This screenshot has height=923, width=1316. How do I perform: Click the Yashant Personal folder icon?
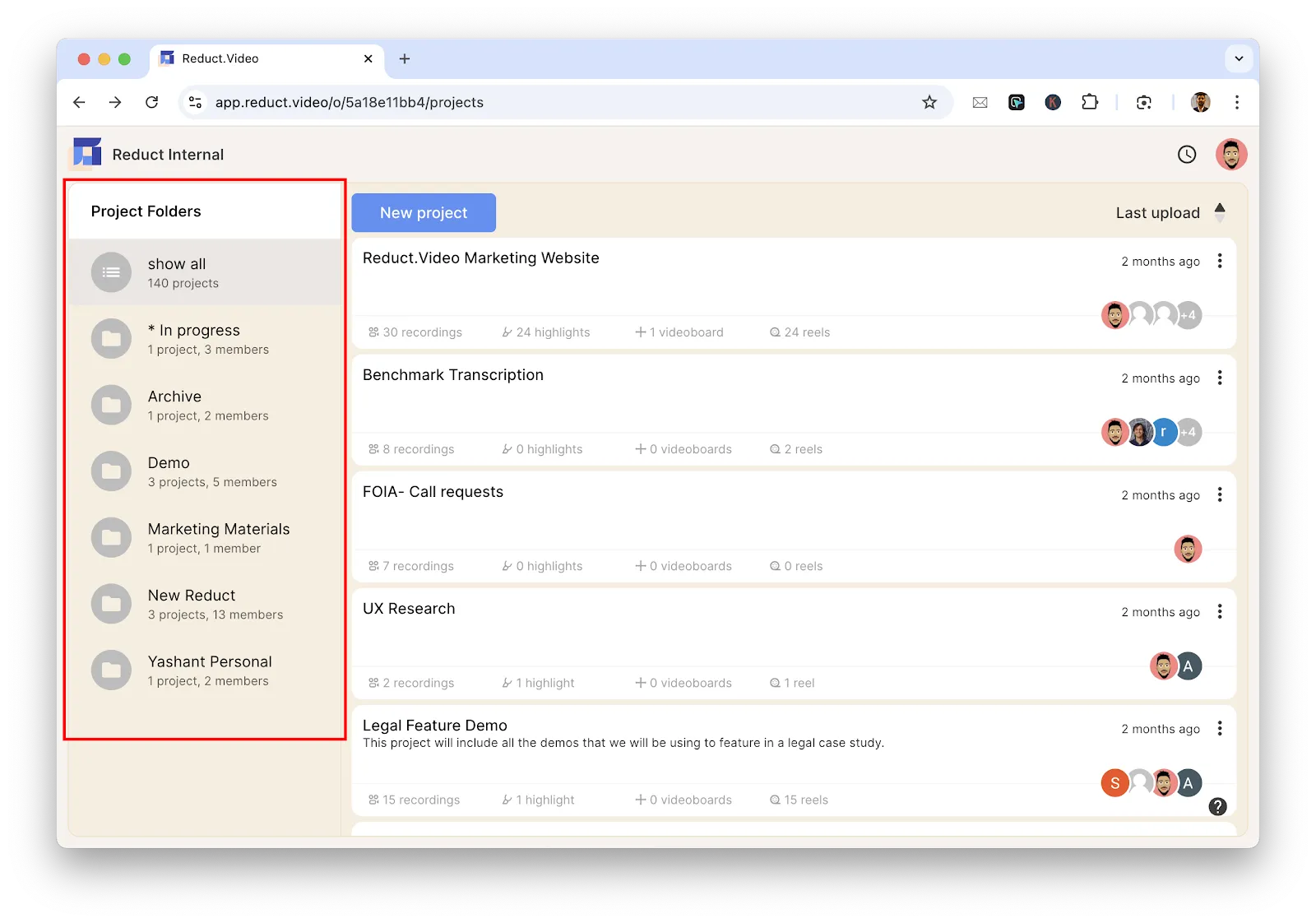click(x=111, y=670)
